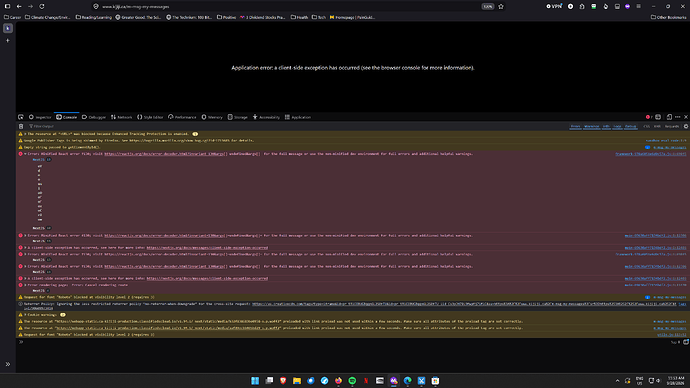Open the Windows Start menu
The width and height of the screenshot is (690, 388).
coord(255,381)
